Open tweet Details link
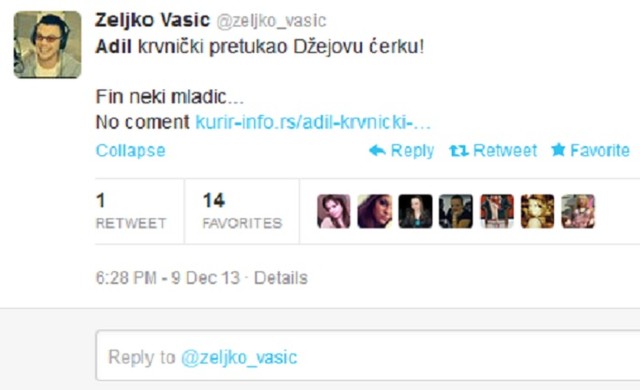Screen dimensions: 640x390 tap(281, 278)
